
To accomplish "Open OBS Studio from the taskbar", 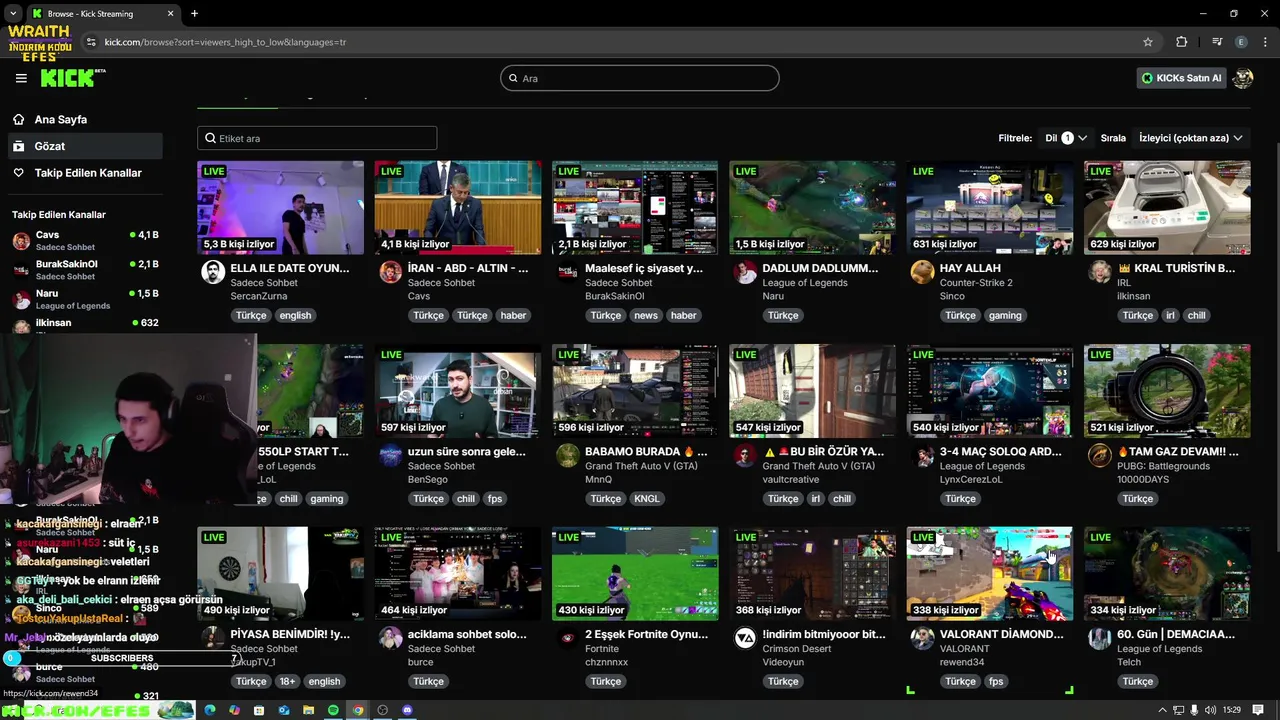I will click(x=382, y=710).
